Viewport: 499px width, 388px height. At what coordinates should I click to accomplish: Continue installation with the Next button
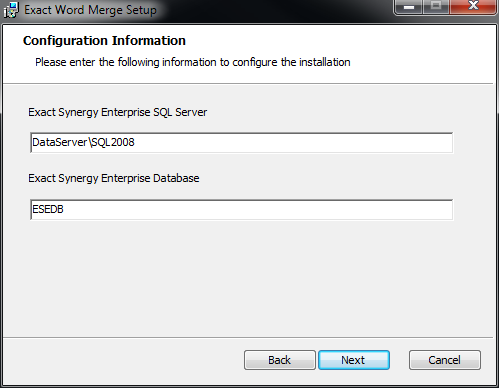point(354,360)
